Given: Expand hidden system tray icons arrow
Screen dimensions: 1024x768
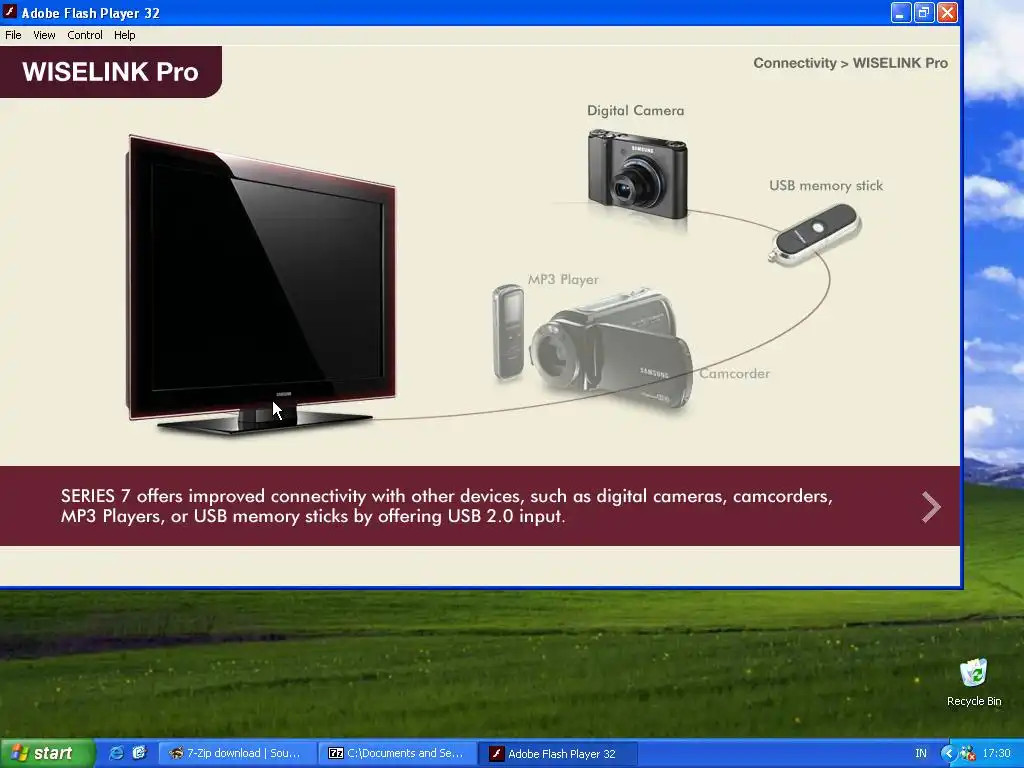Looking at the screenshot, I should click(948, 754).
